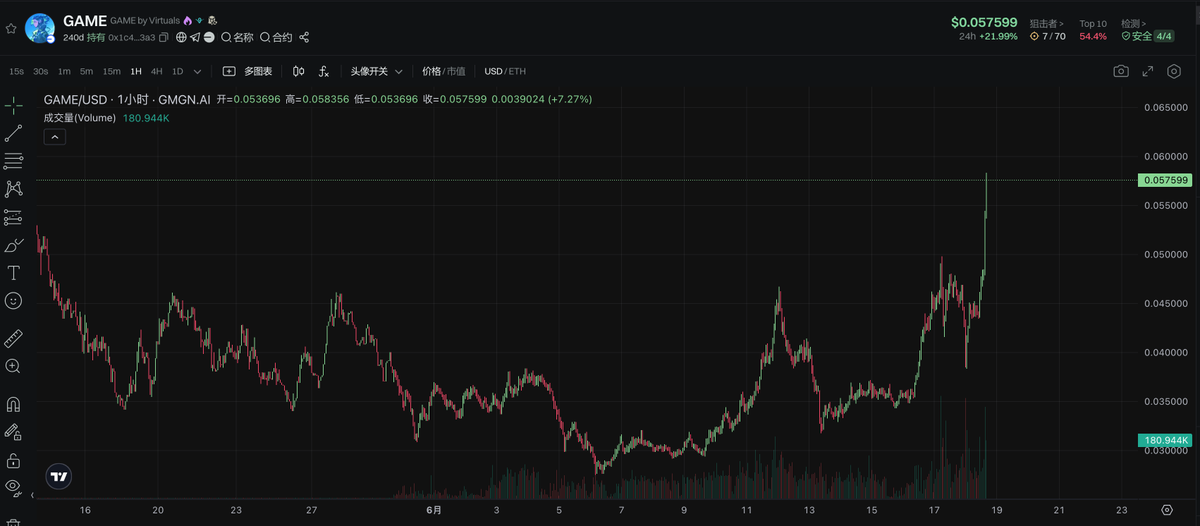Viewport: 1200px width, 526px height.
Task: Select the zoom in tool
Action: pyautogui.click(x=13, y=366)
